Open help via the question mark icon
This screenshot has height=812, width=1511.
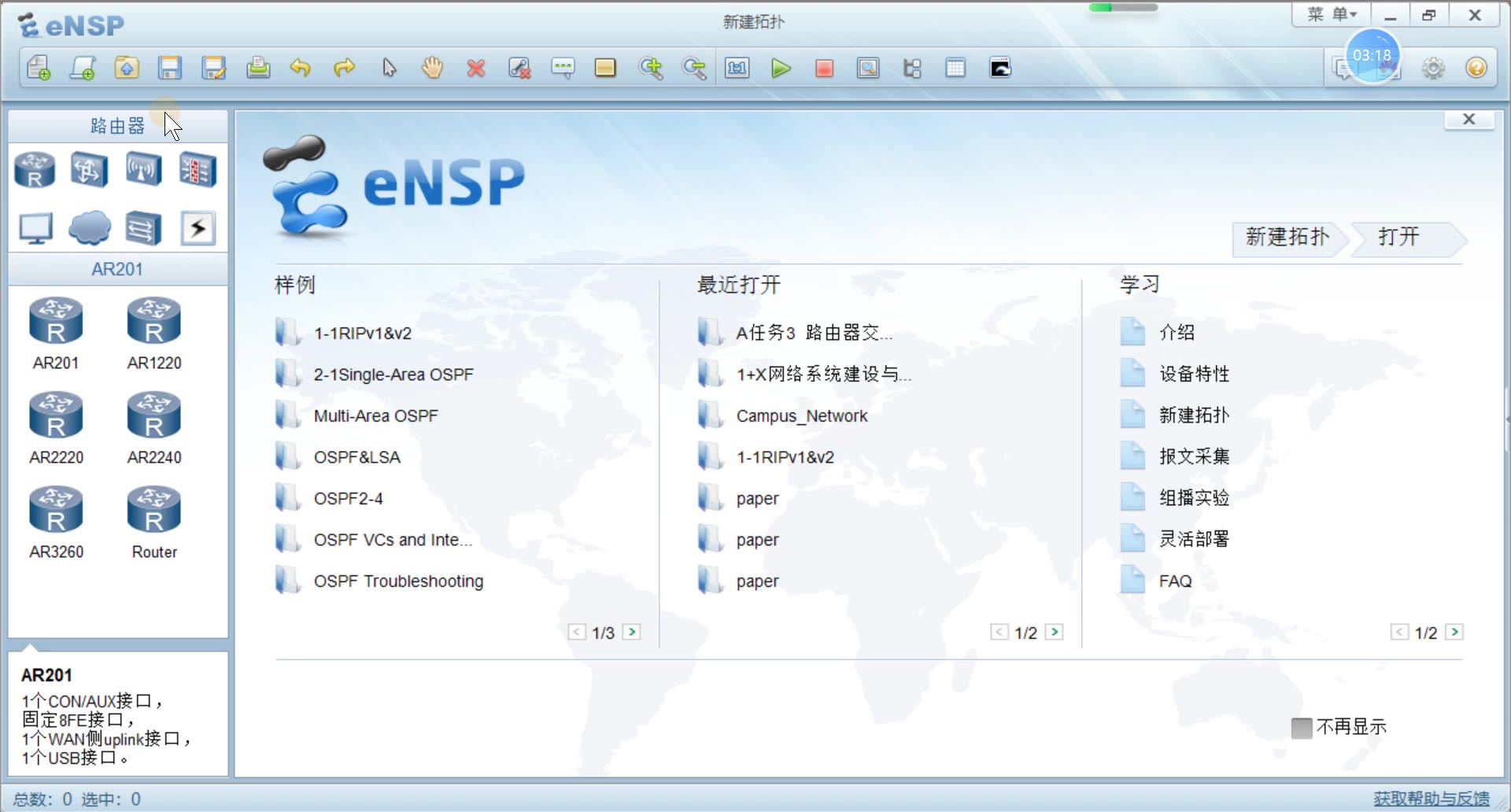click(x=1476, y=68)
